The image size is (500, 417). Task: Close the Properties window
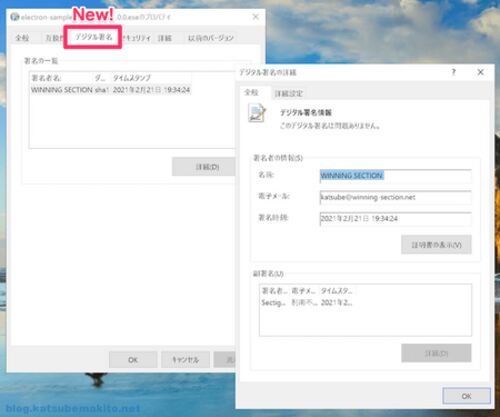[256, 16]
